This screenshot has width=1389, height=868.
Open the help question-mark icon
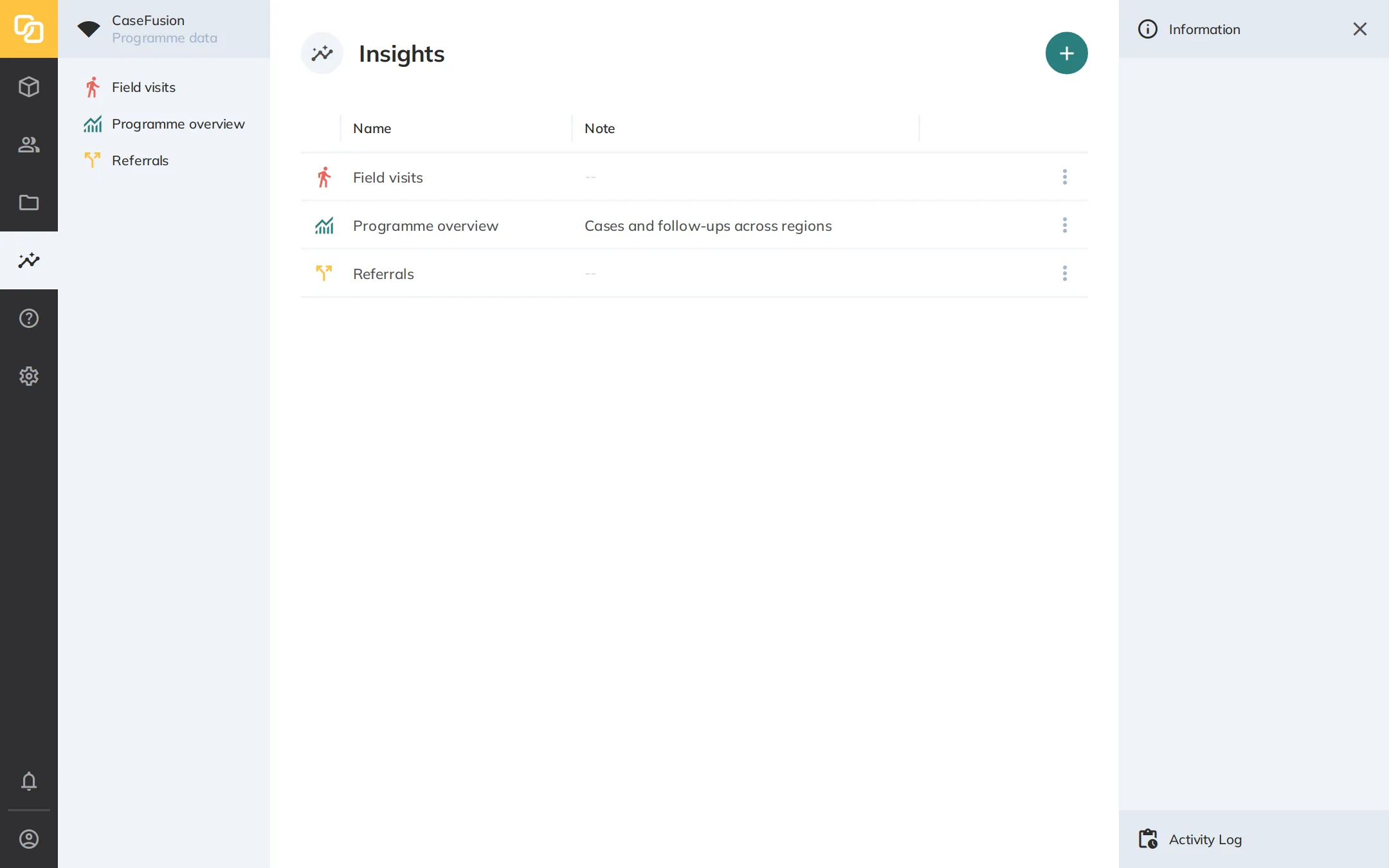(29, 318)
